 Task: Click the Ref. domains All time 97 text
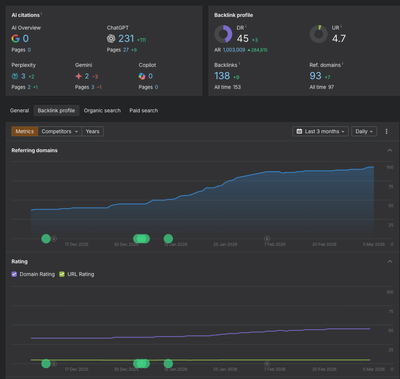point(322,87)
